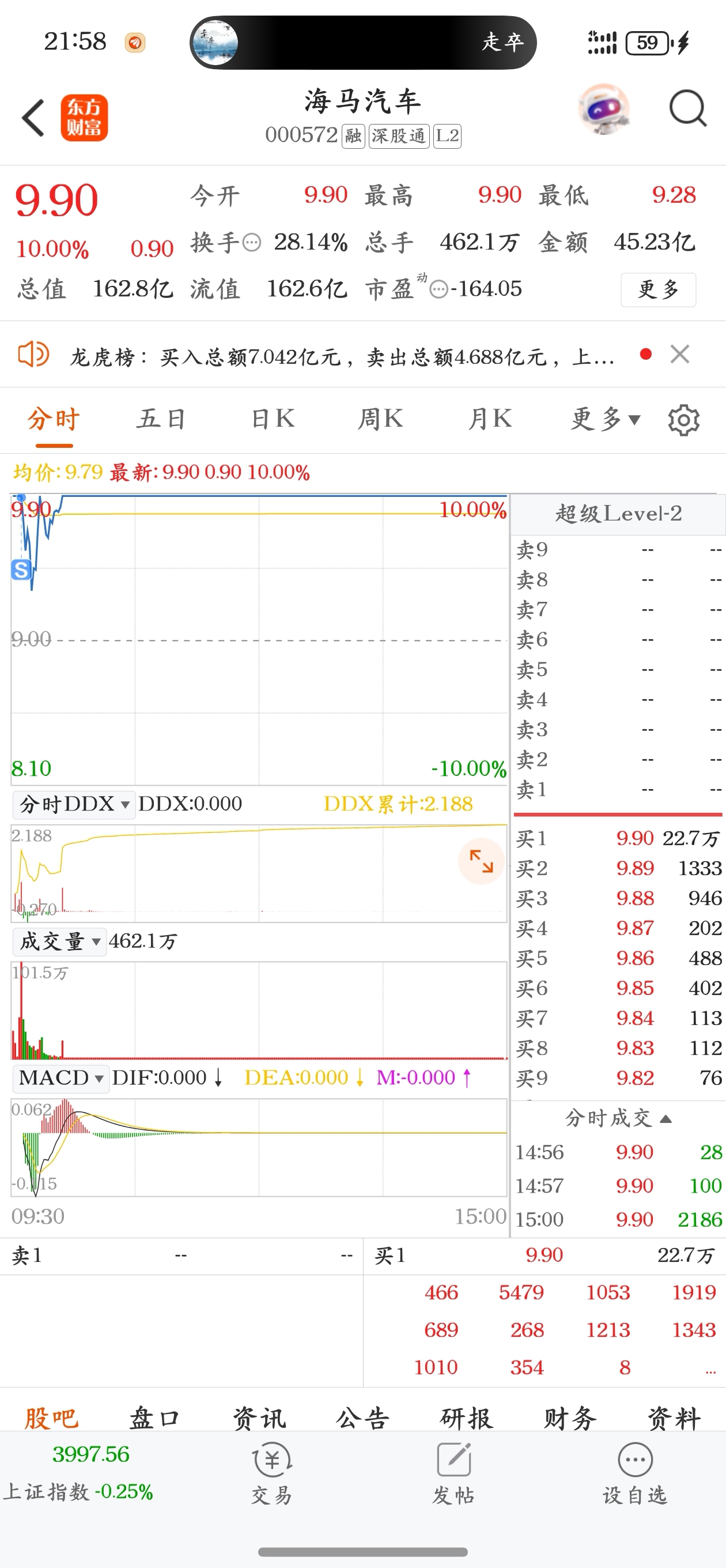Tap the search magnifier icon
Screen dimensions: 726x1568
pyautogui.click(x=687, y=109)
